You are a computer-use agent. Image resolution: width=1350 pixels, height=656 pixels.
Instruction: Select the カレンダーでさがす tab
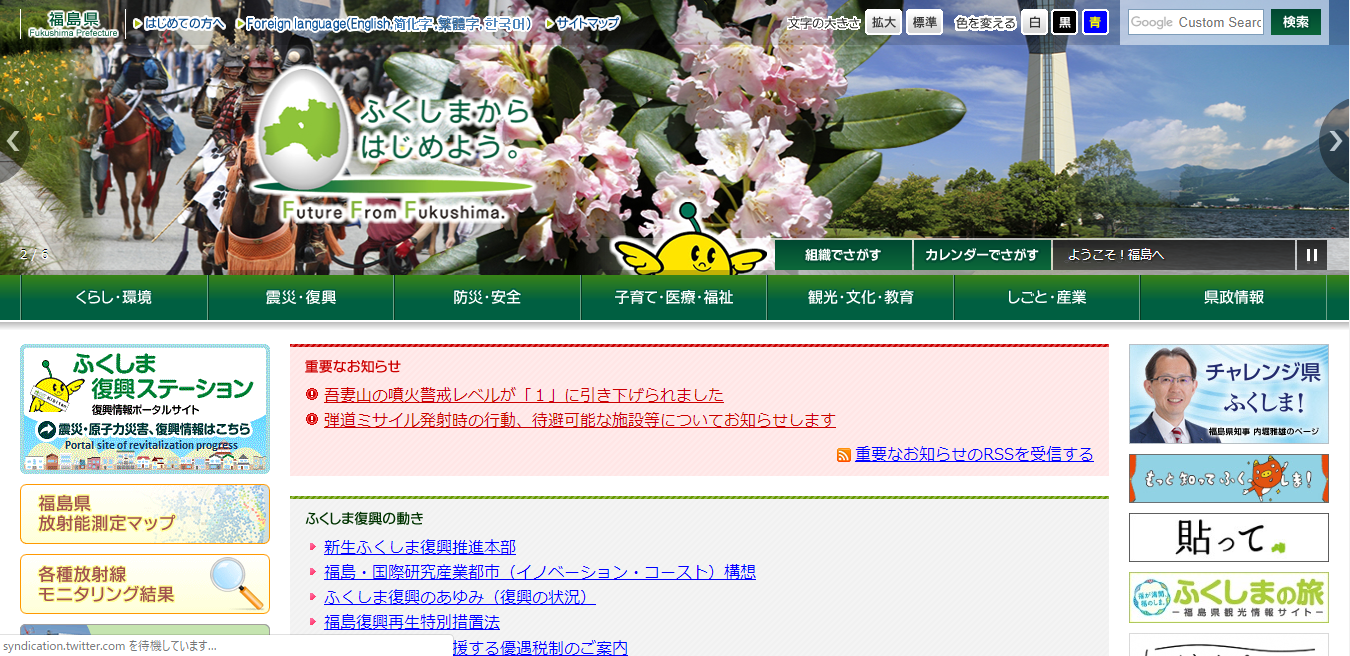click(x=981, y=255)
